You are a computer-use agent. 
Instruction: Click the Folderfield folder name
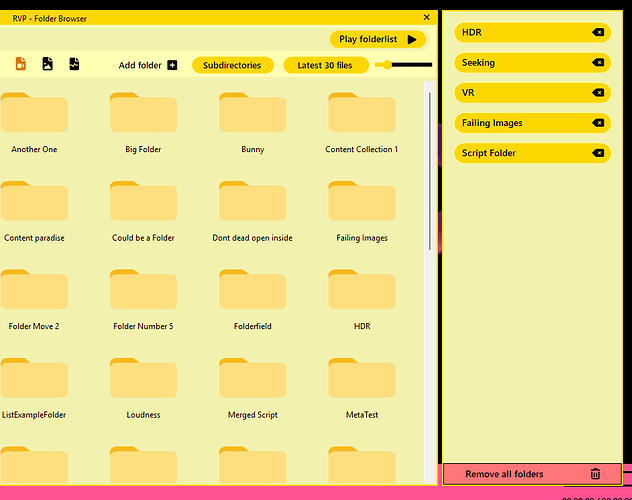coord(253,326)
